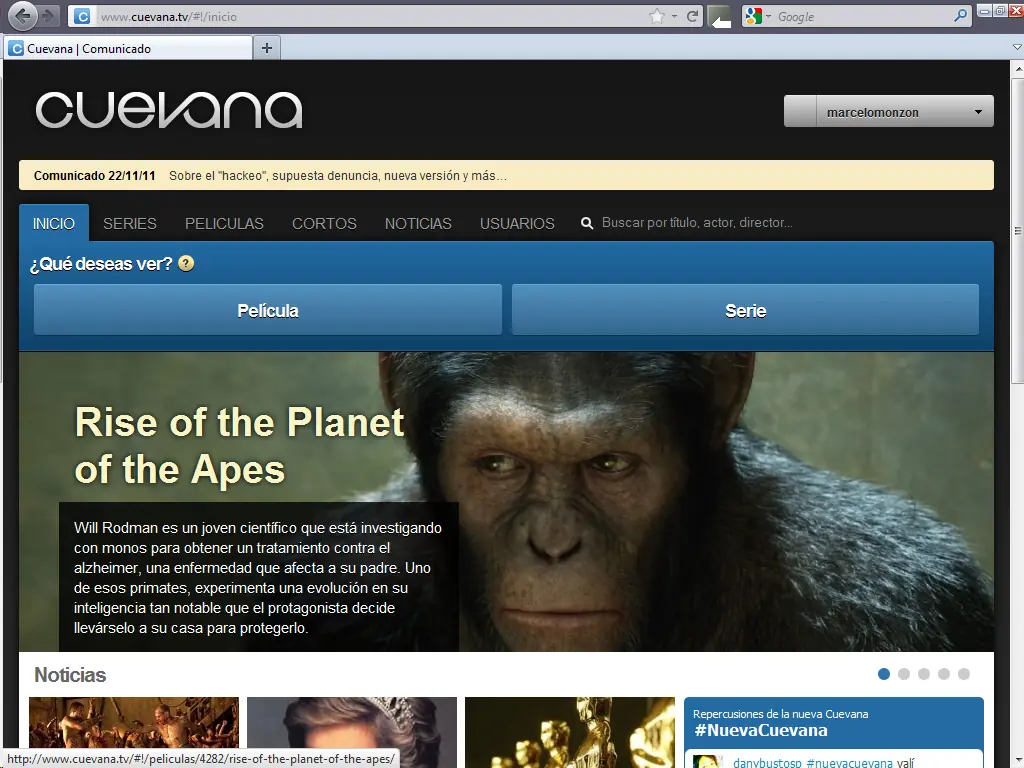Click the site search magnifier icon
This screenshot has width=1024, height=768.
click(x=587, y=223)
